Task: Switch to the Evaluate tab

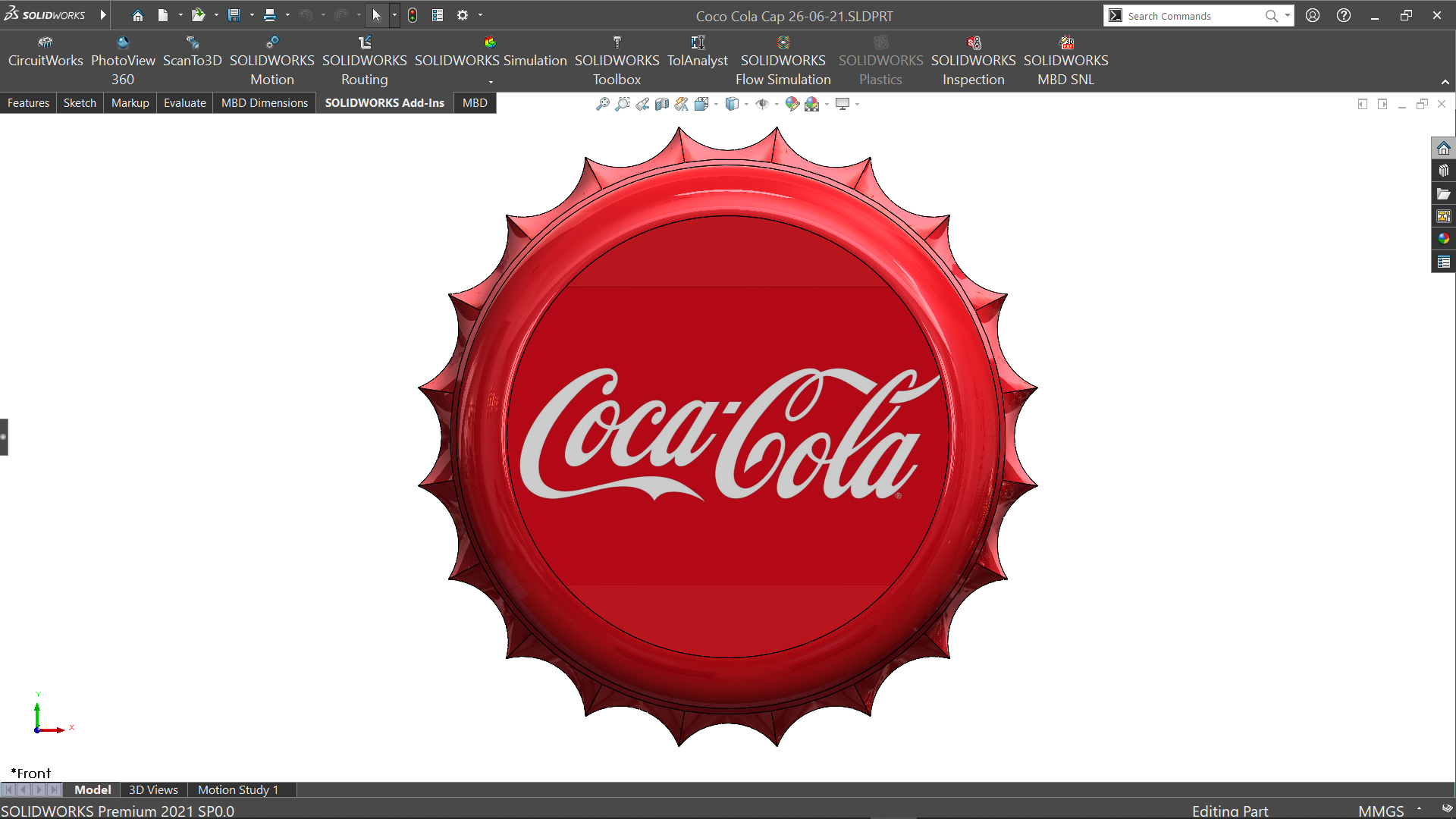Action: 185,103
